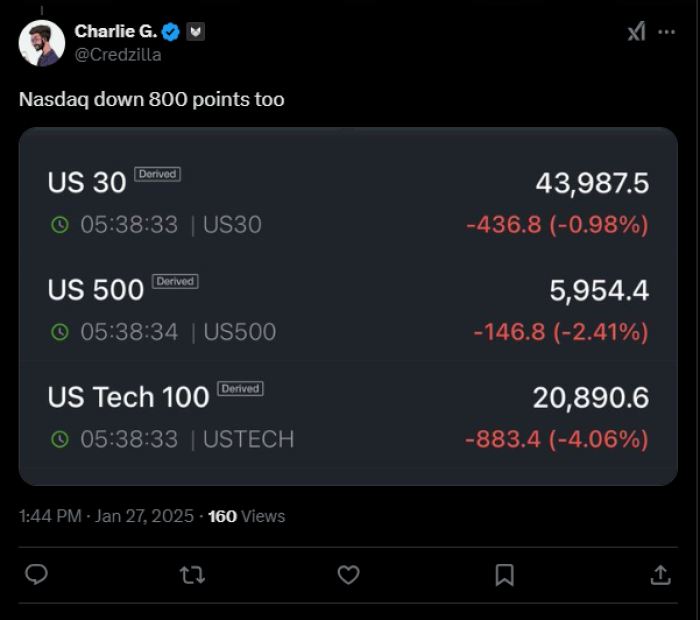Open the three-dot more options menu
The width and height of the screenshot is (700, 620).
pyautogui.click(x=667, y=32)
